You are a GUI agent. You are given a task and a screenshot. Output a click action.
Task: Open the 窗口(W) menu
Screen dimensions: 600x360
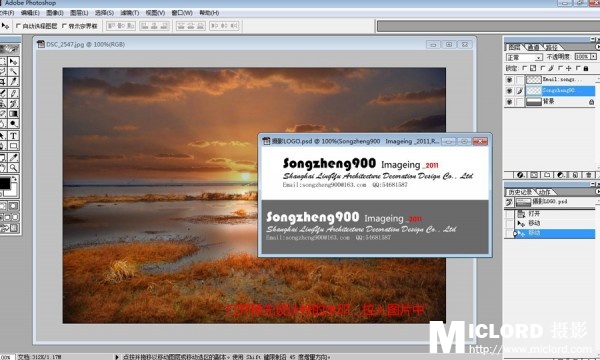tap(182, 13)
